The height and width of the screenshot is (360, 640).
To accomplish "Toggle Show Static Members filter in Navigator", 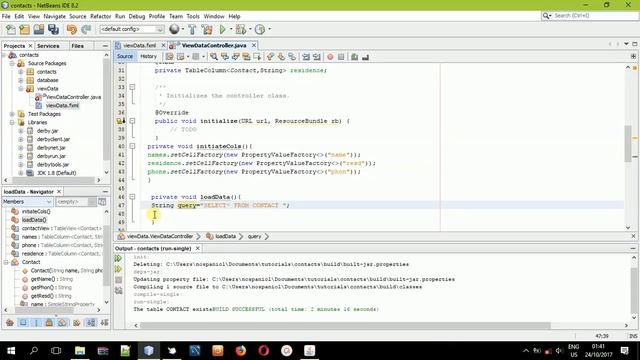I will tap(36, 322).
